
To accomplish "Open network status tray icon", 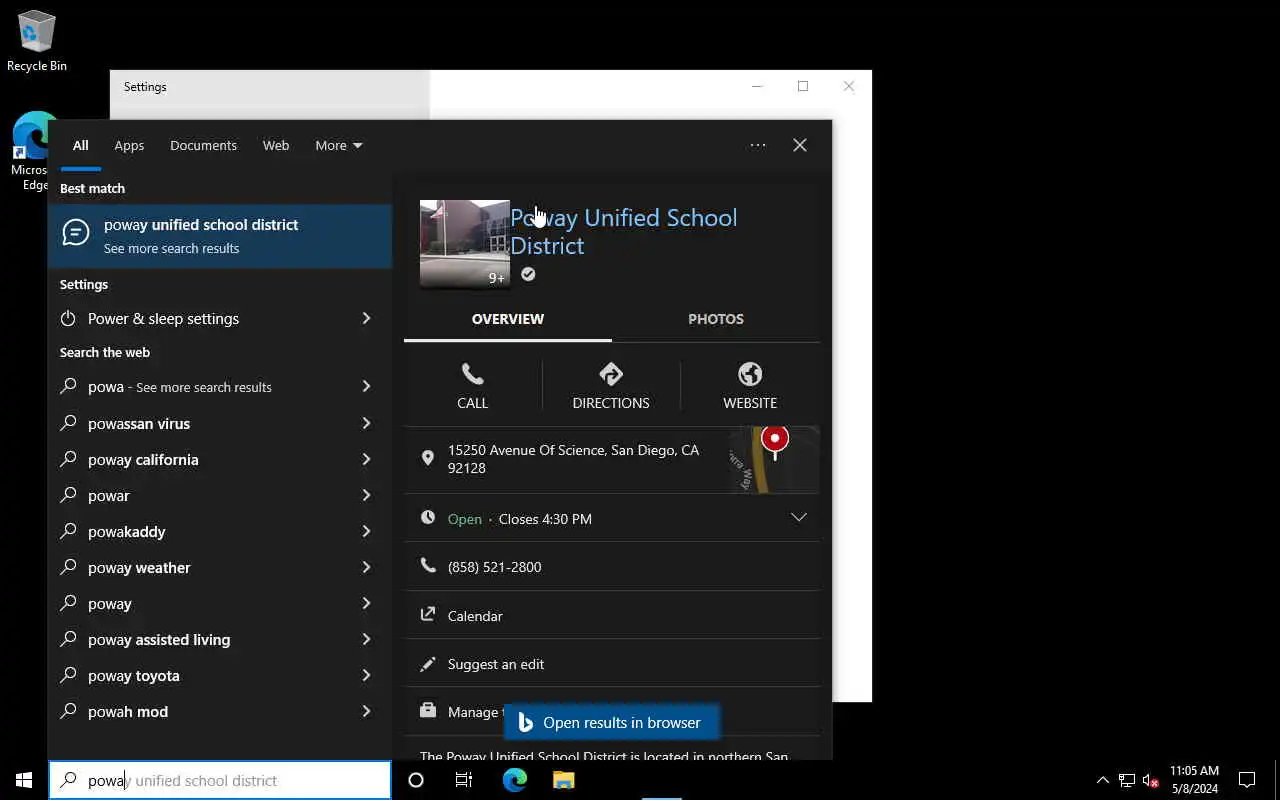I will pos(1127,780).
